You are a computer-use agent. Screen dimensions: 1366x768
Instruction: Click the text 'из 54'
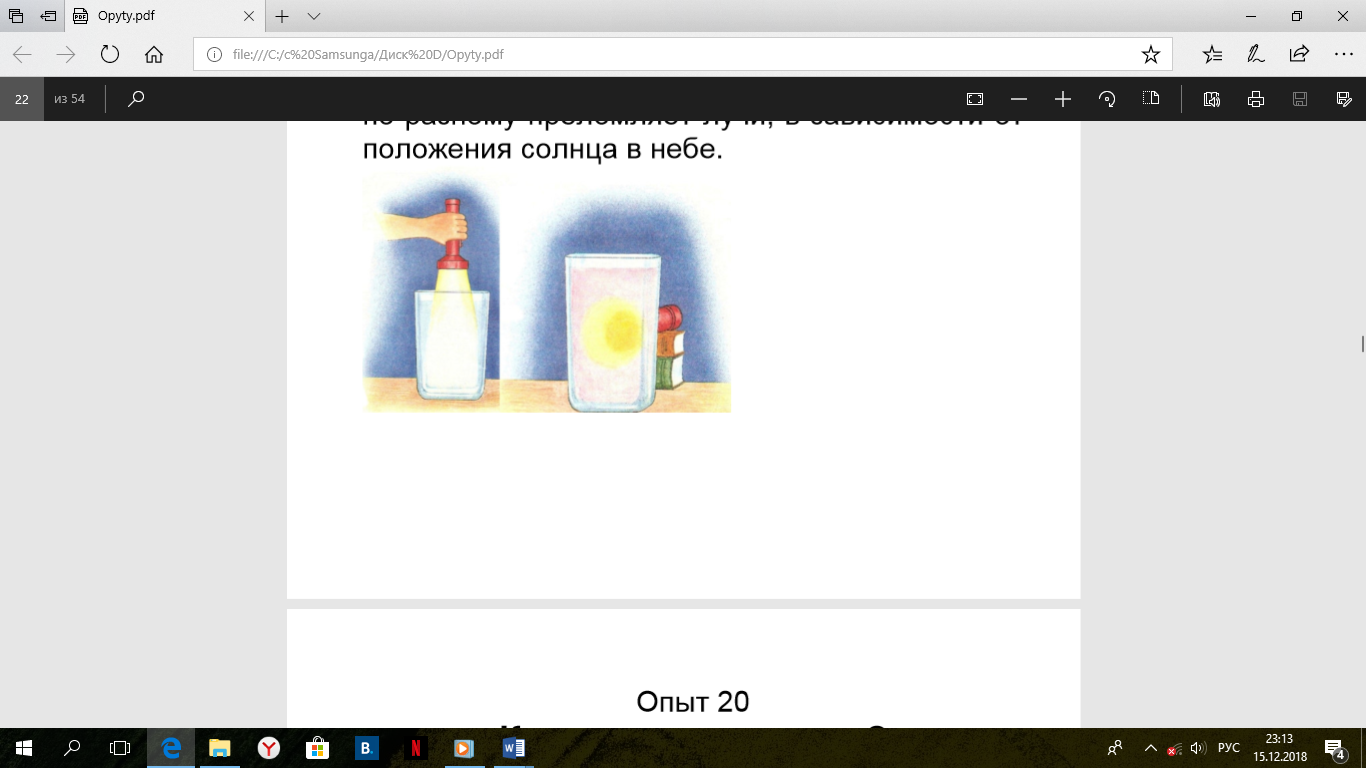(70, 99)
